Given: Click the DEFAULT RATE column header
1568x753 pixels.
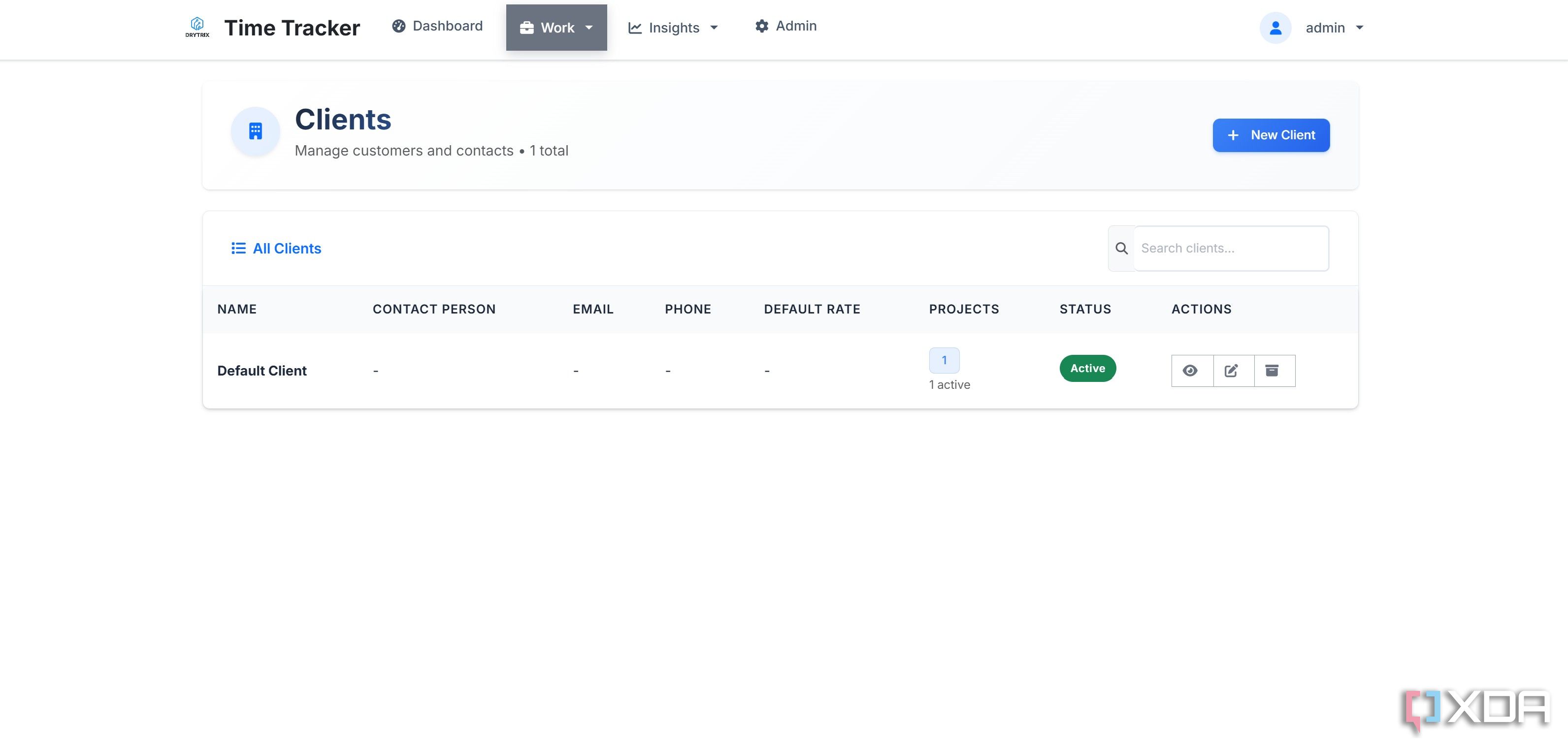Looking at the screenshot, I should click(x=812, y=309).
